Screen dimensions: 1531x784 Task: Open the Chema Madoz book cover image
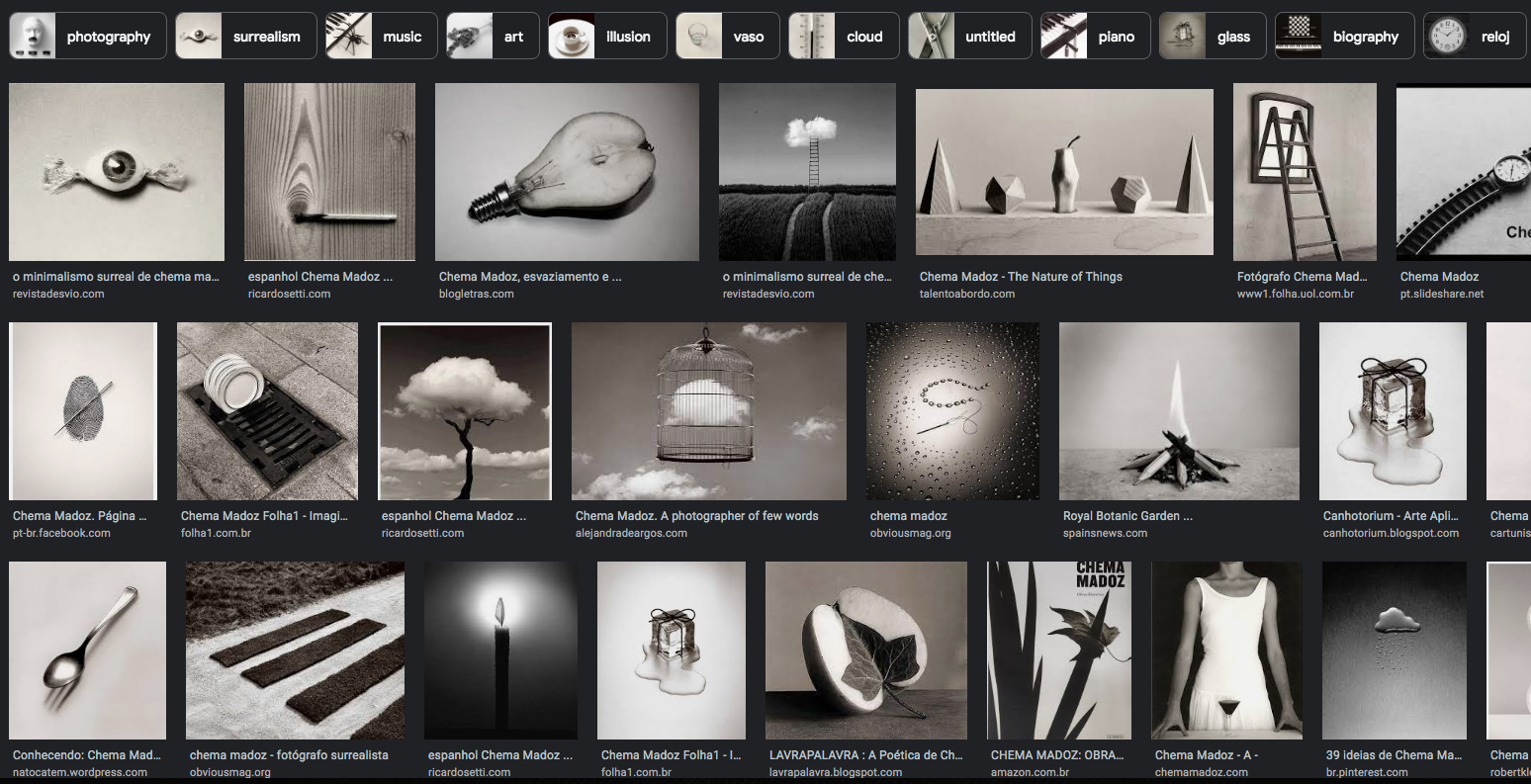[1059, 651]
